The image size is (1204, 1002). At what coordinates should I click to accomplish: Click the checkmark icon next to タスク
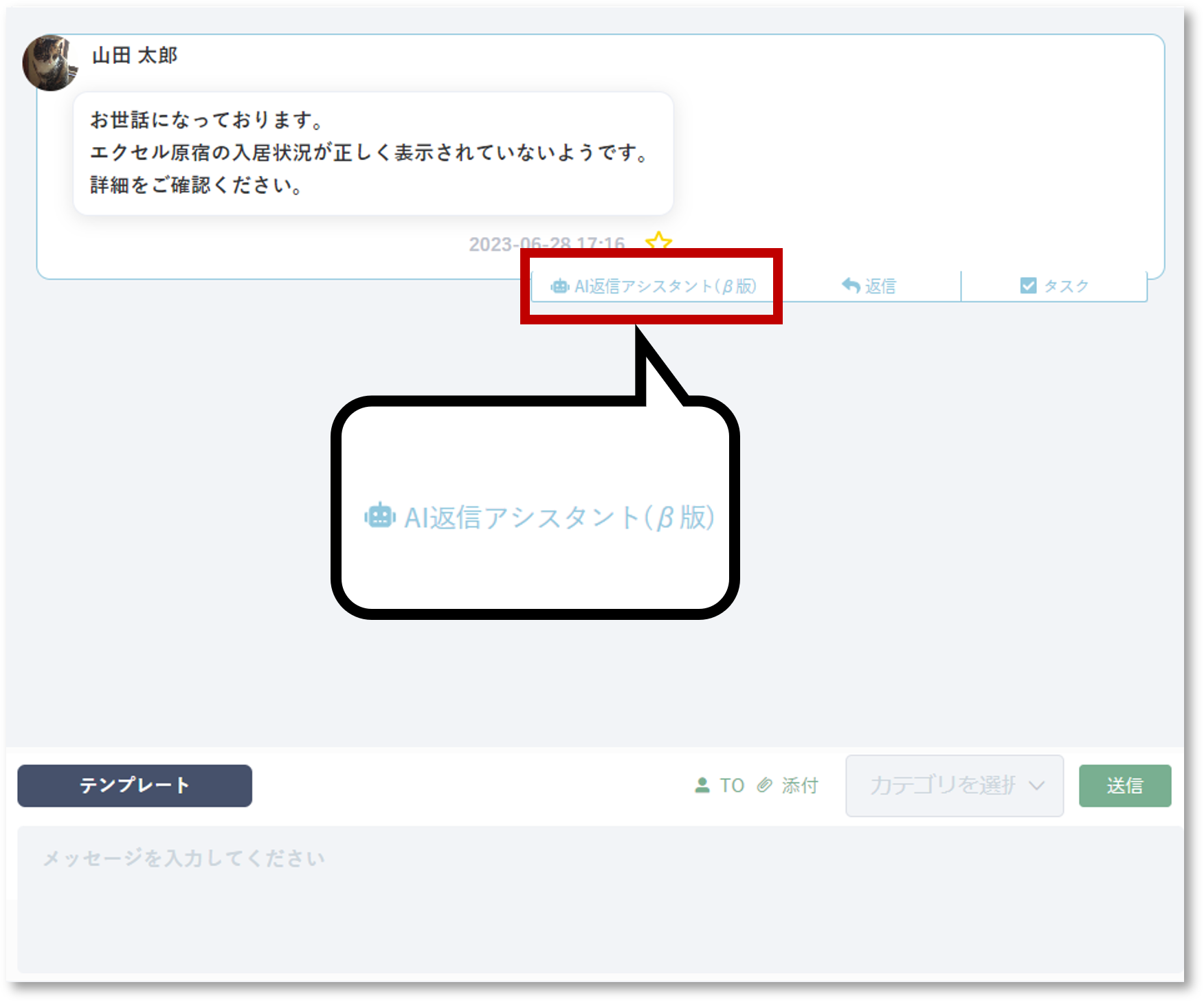(1027, 285)
